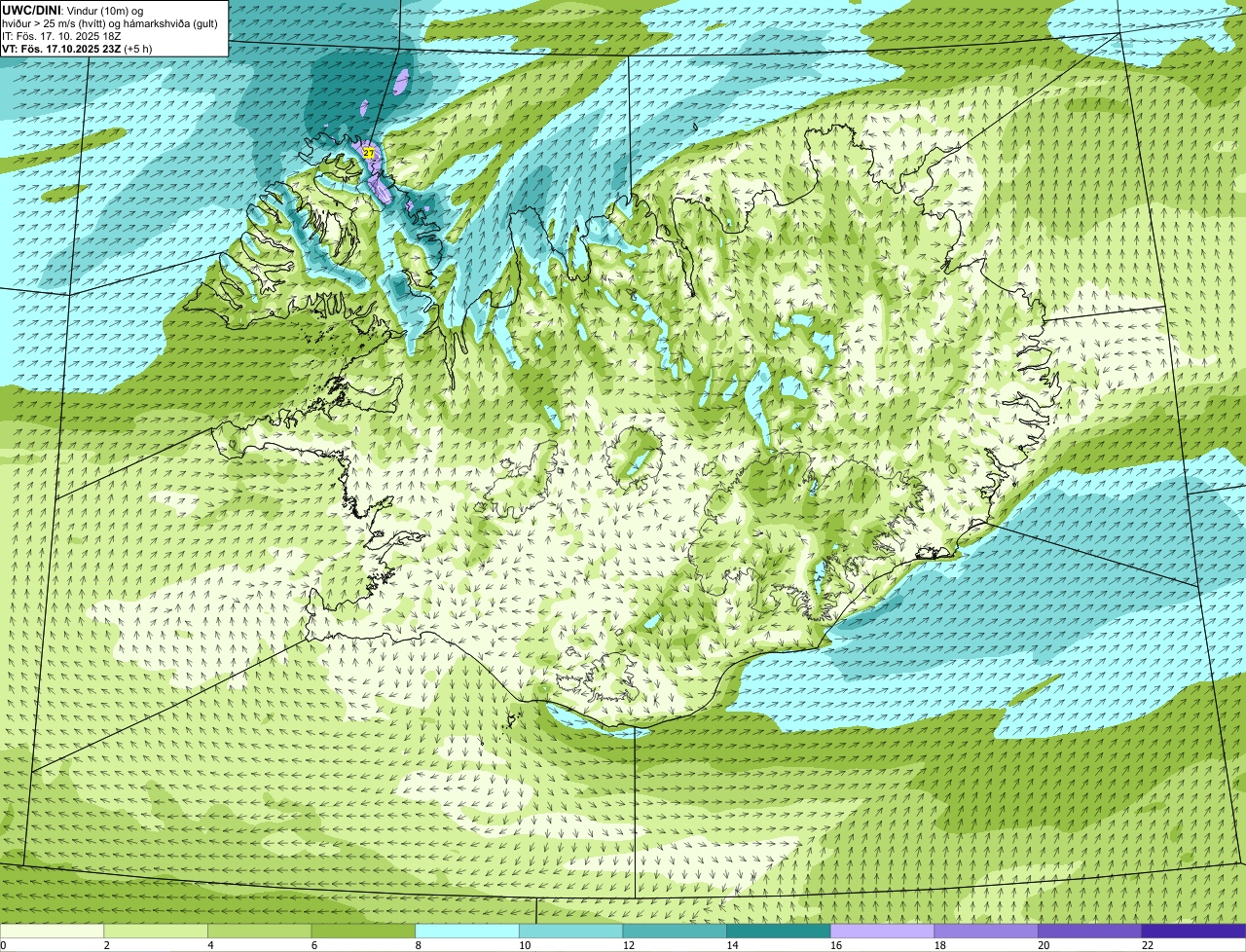Click the "8" label on the wind scale
The image size is (1246, 952).
(x=418, y=945)
